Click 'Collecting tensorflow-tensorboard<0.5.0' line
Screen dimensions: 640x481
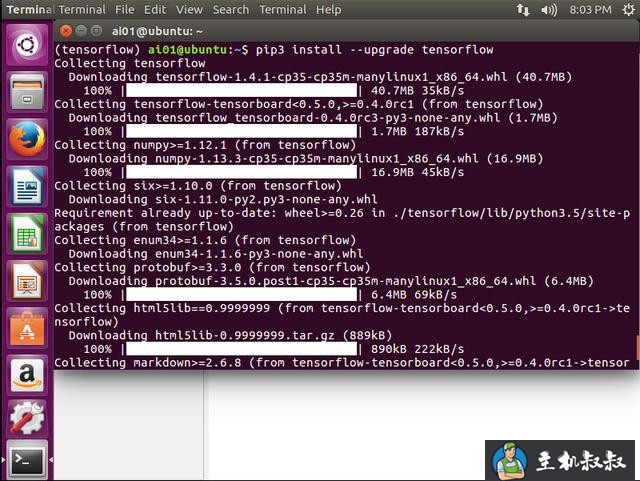(x=299, y=104)
